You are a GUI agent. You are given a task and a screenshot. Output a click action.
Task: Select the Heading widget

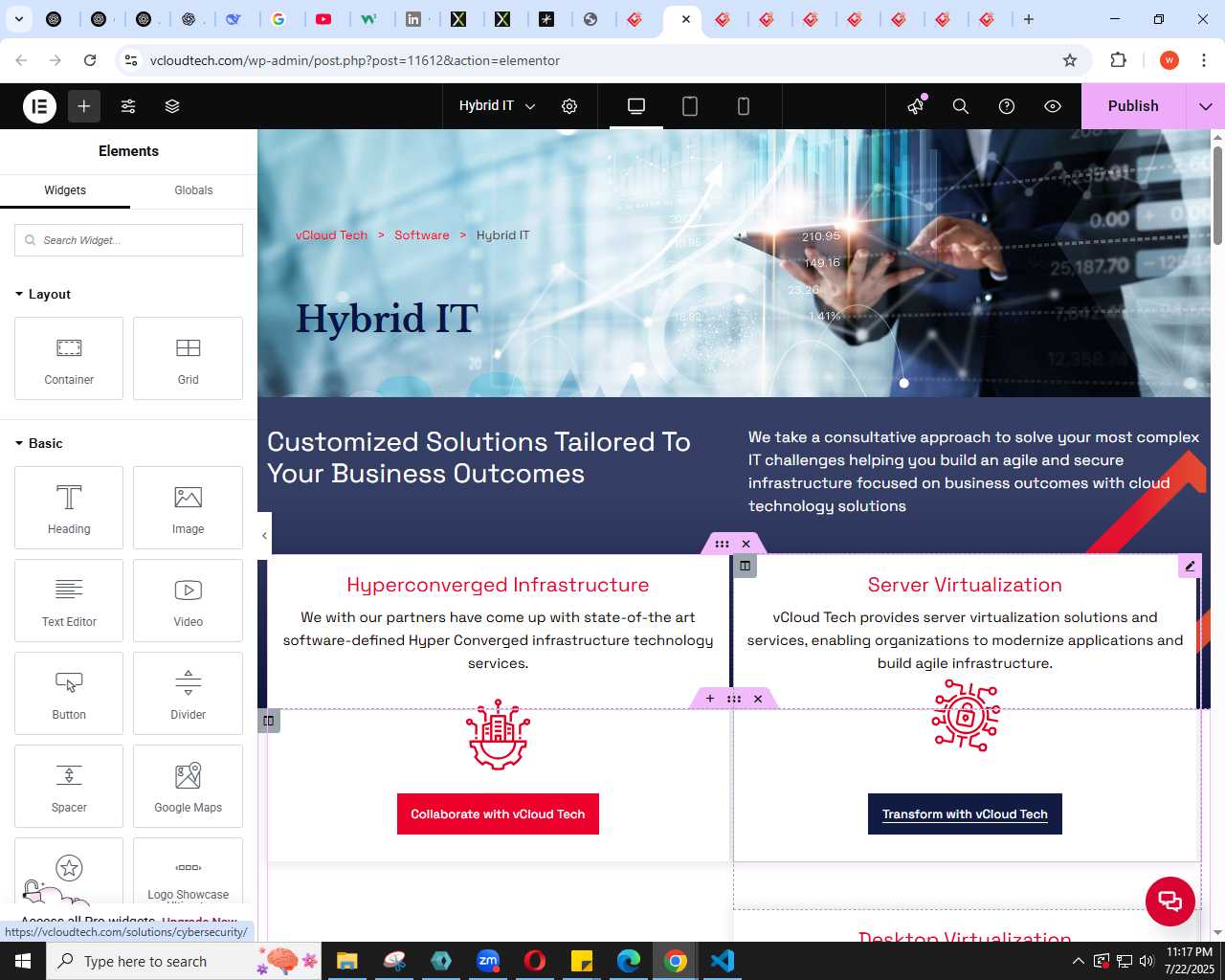(69, 507)
